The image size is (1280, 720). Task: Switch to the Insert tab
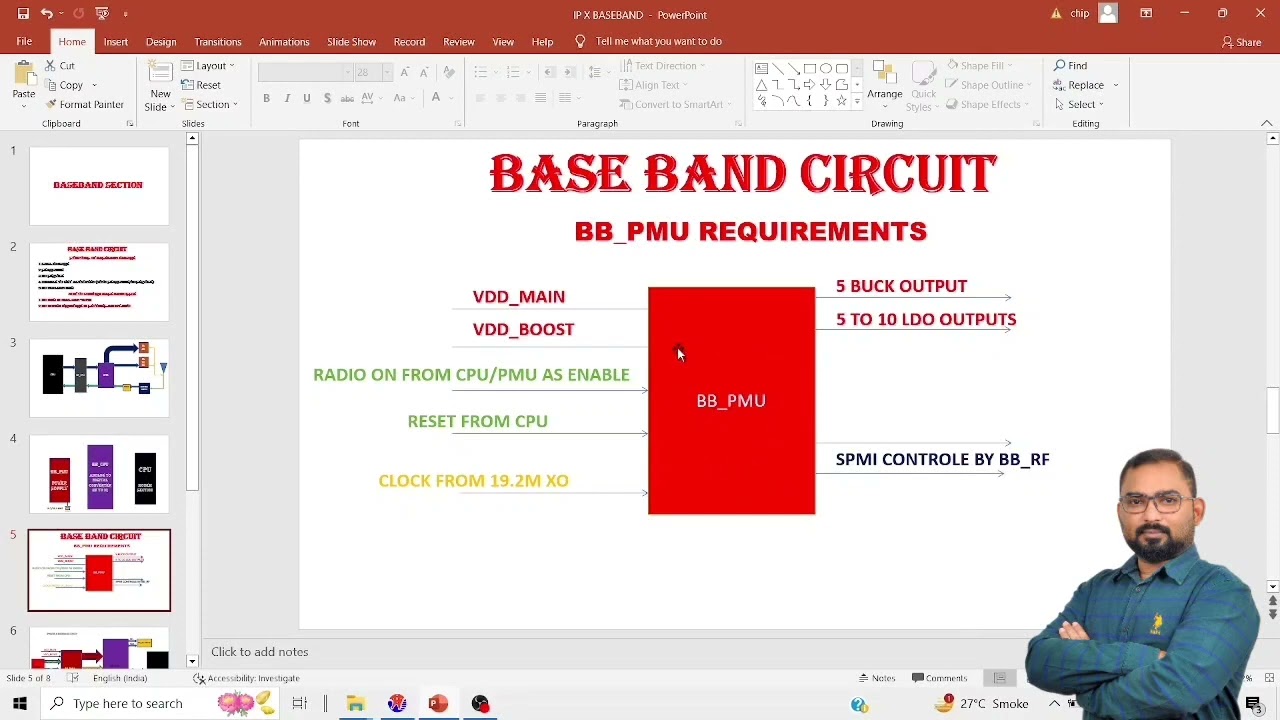[115, 42]
